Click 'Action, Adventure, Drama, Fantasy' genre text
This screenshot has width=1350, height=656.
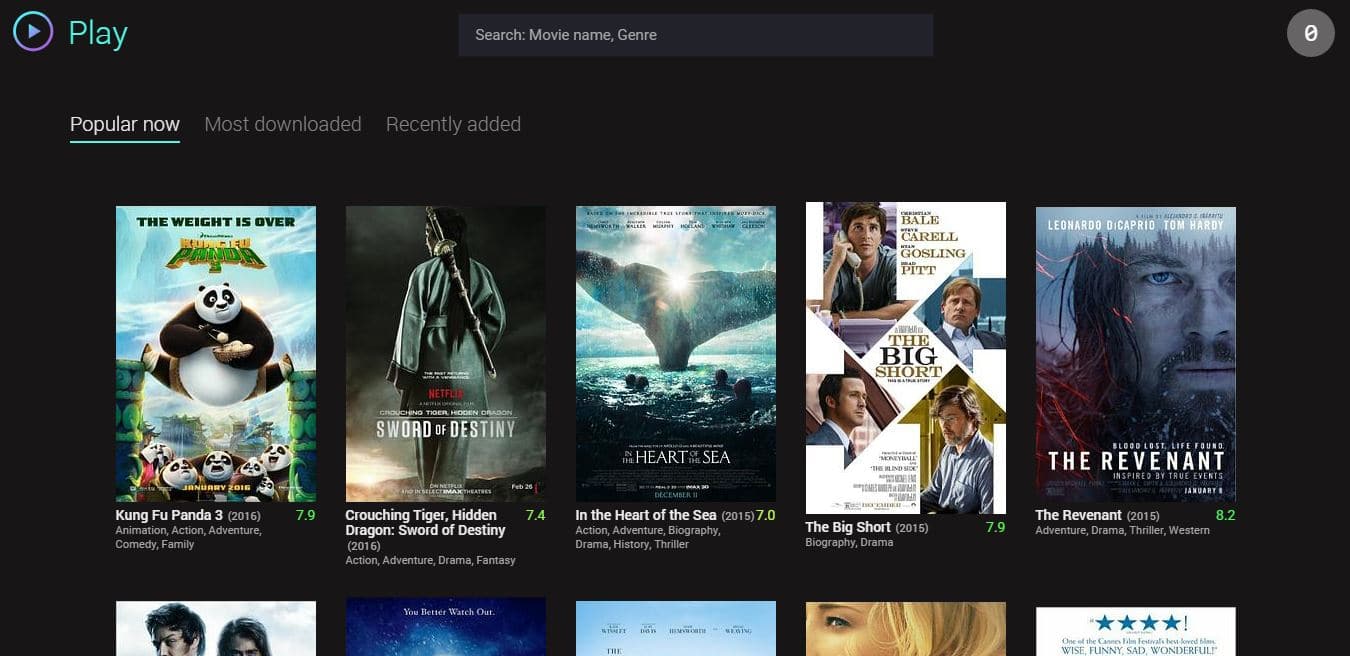coord(431,560)
